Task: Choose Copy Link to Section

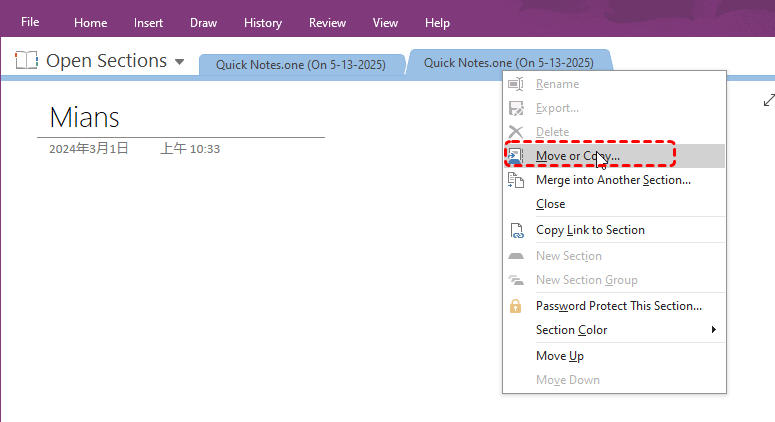Action: (x=614, y=230)
